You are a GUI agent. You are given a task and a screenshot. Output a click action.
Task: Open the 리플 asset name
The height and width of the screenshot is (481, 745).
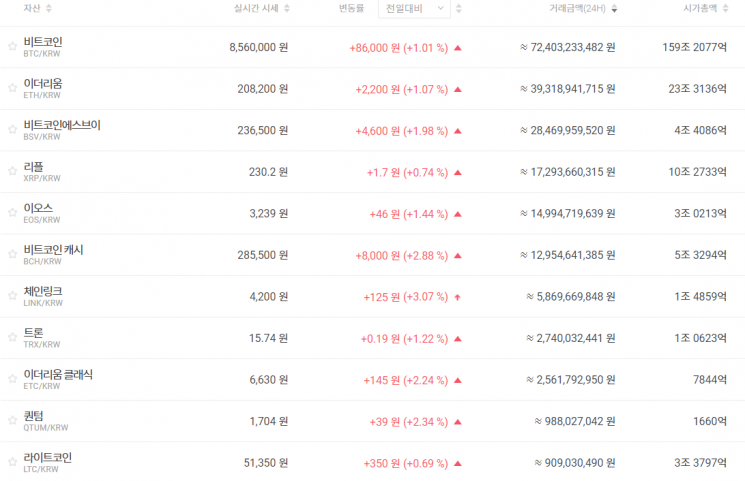33,167
